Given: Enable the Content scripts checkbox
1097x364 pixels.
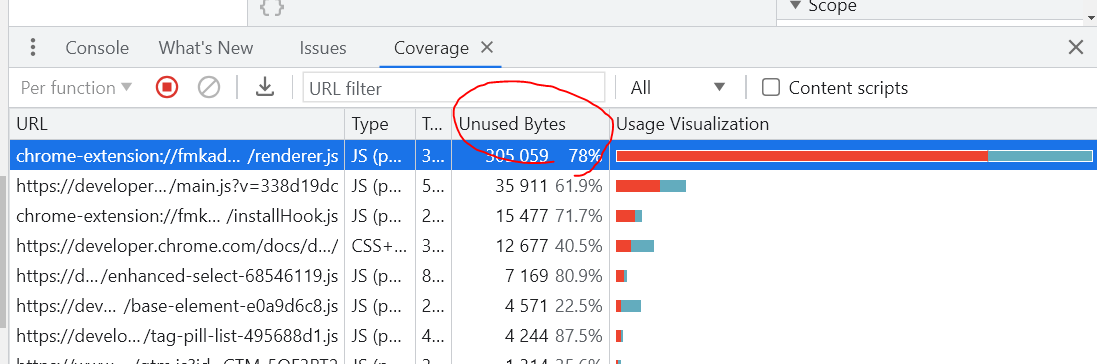Looking at the screenshot, I should 771,88.
